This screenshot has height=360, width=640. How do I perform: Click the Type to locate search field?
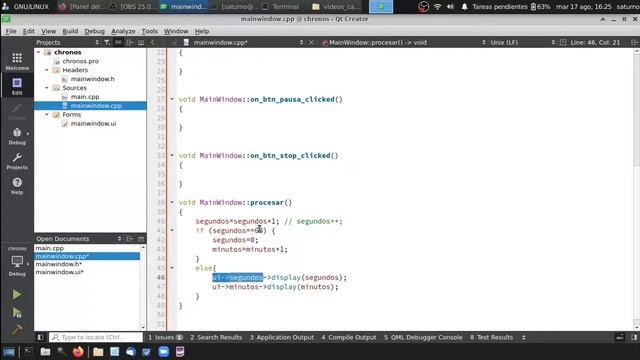click(x=96, y=337)
